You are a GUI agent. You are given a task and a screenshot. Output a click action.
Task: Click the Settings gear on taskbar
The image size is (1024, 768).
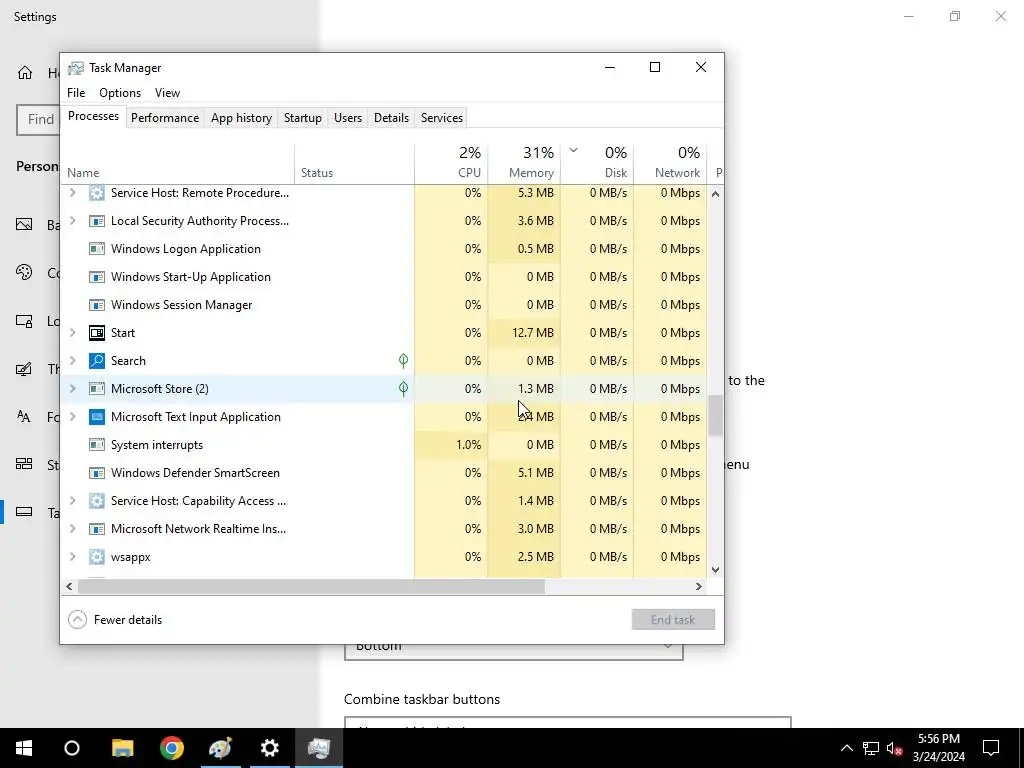tap(270, 748)
